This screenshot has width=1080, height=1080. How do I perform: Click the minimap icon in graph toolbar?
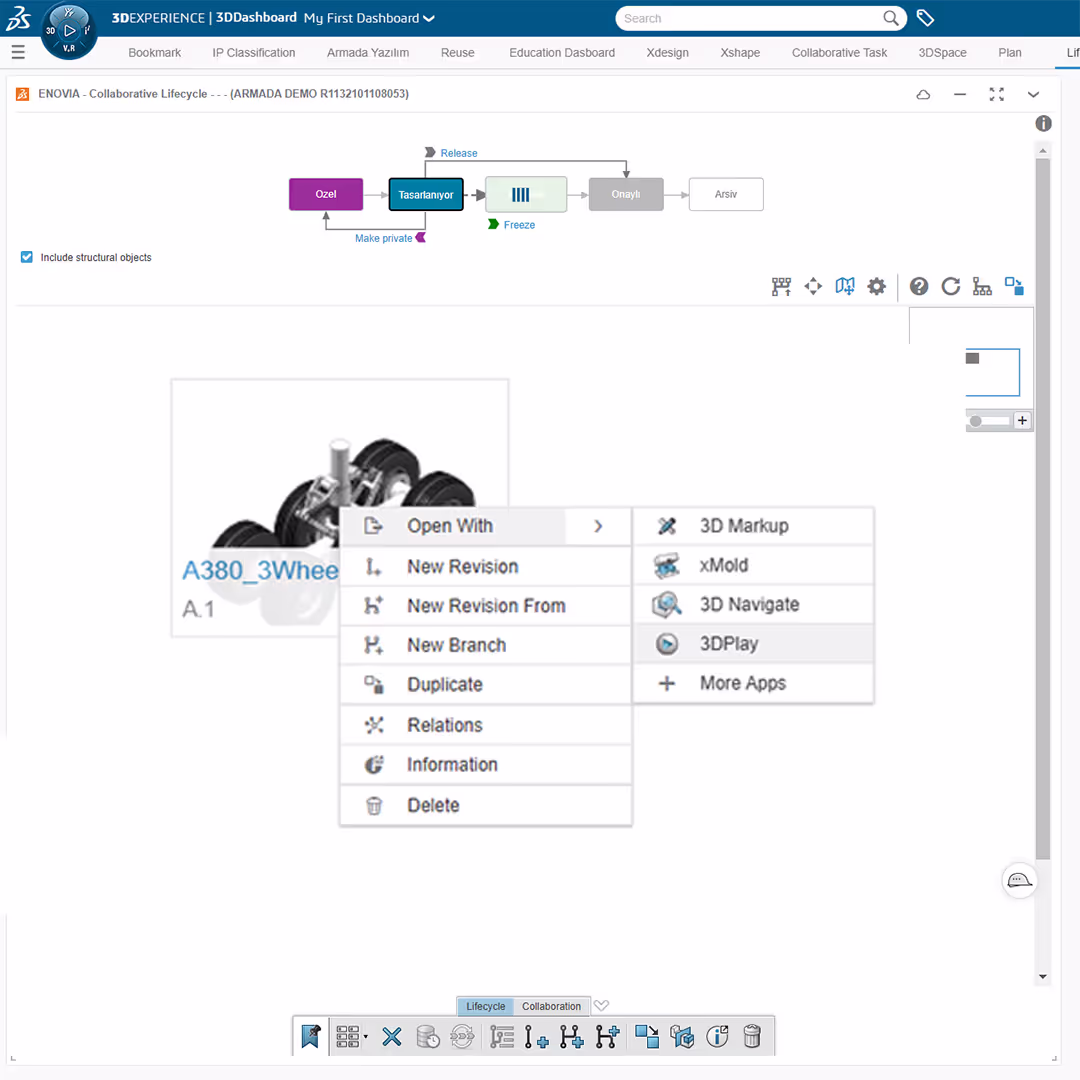click(844, 286)
